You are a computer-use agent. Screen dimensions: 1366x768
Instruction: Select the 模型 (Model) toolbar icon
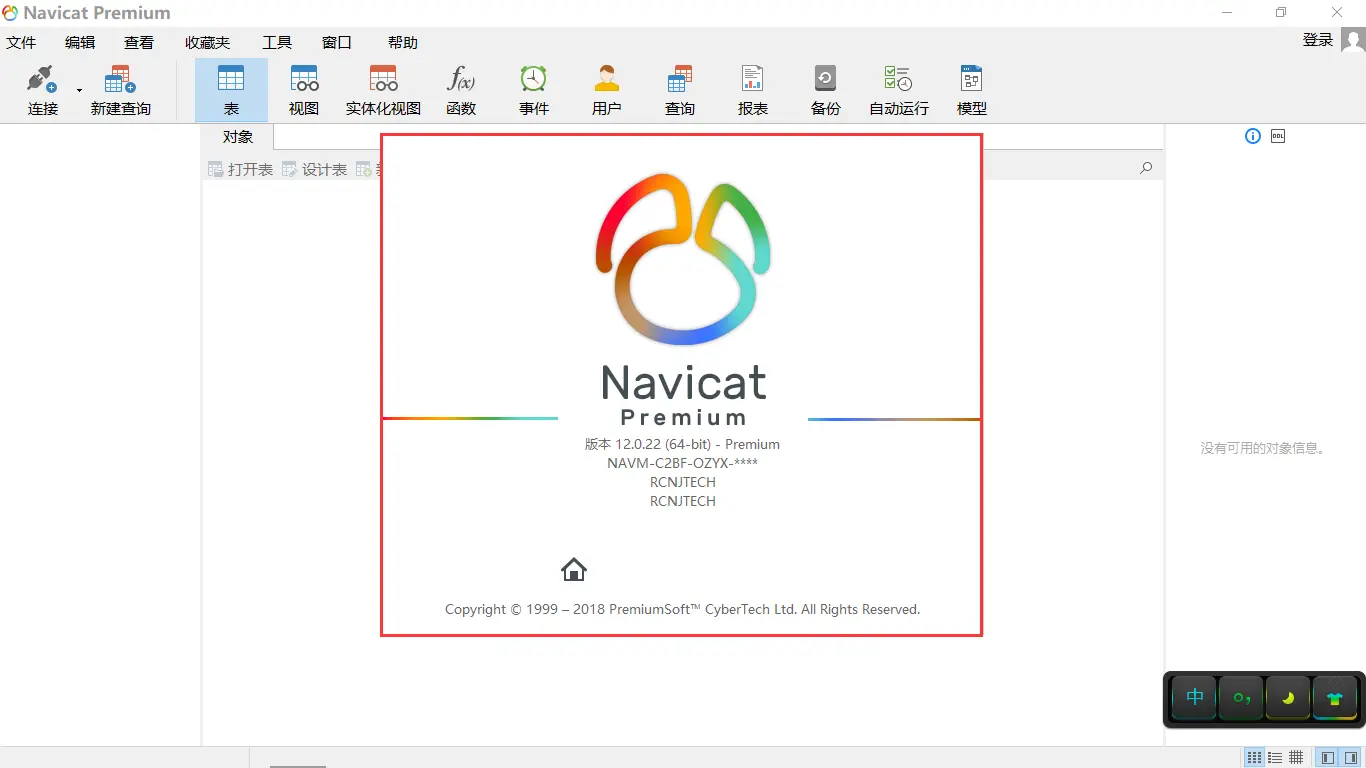pyautogui.click(x=972, y=79)
